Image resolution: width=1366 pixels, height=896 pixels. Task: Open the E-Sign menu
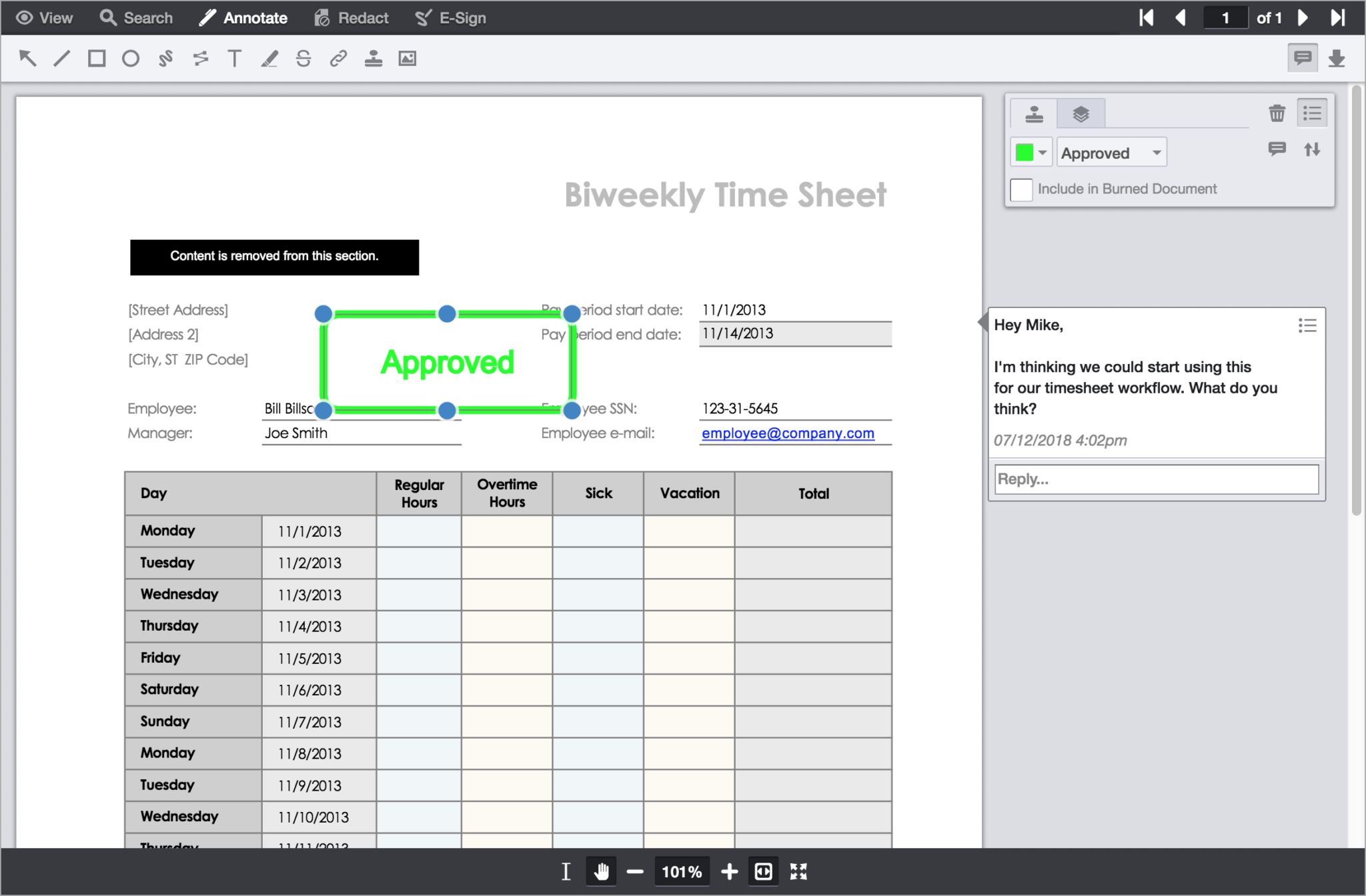pos(451,17)
